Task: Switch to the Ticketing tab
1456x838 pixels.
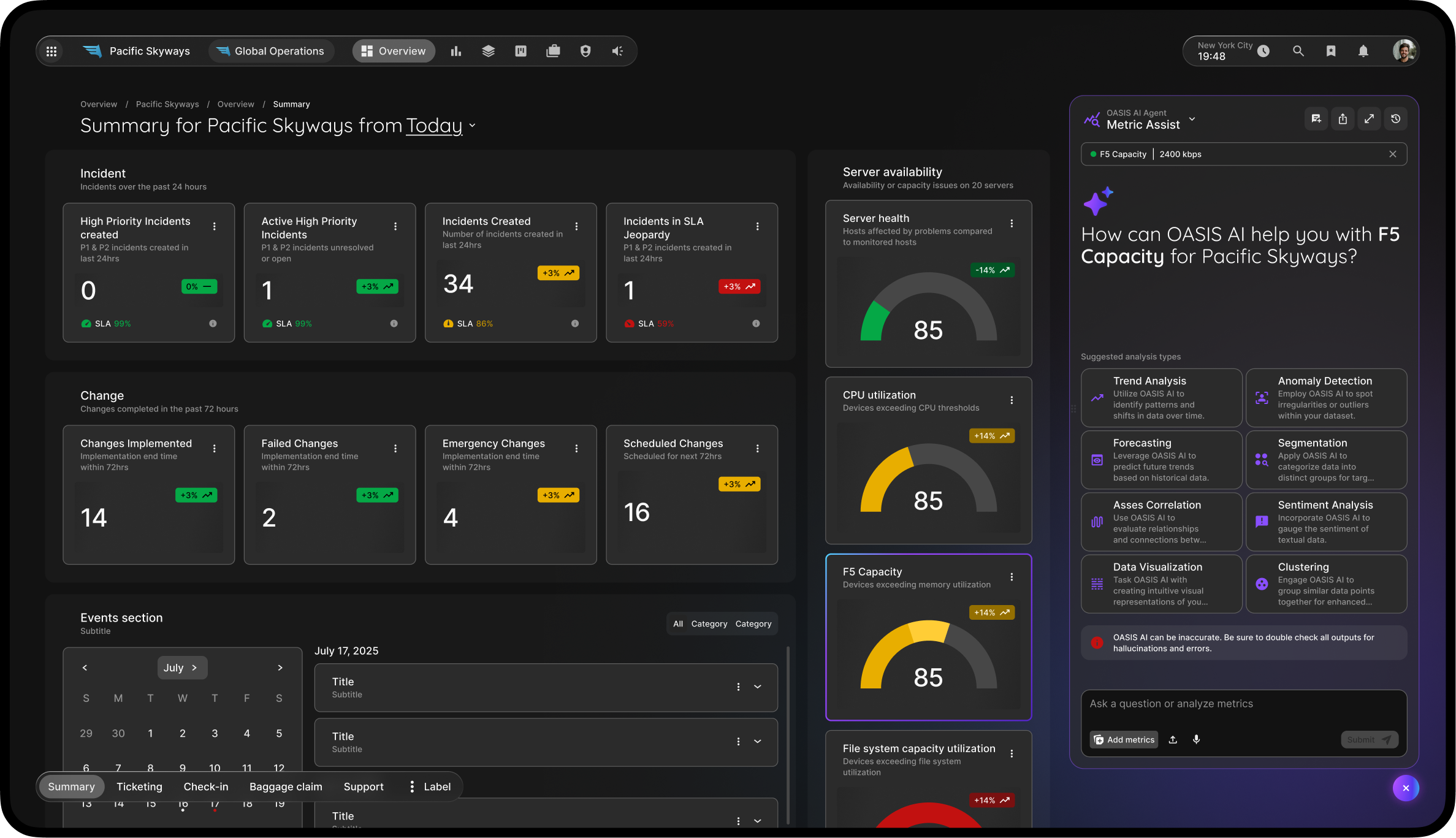Action: coord(139,787)
